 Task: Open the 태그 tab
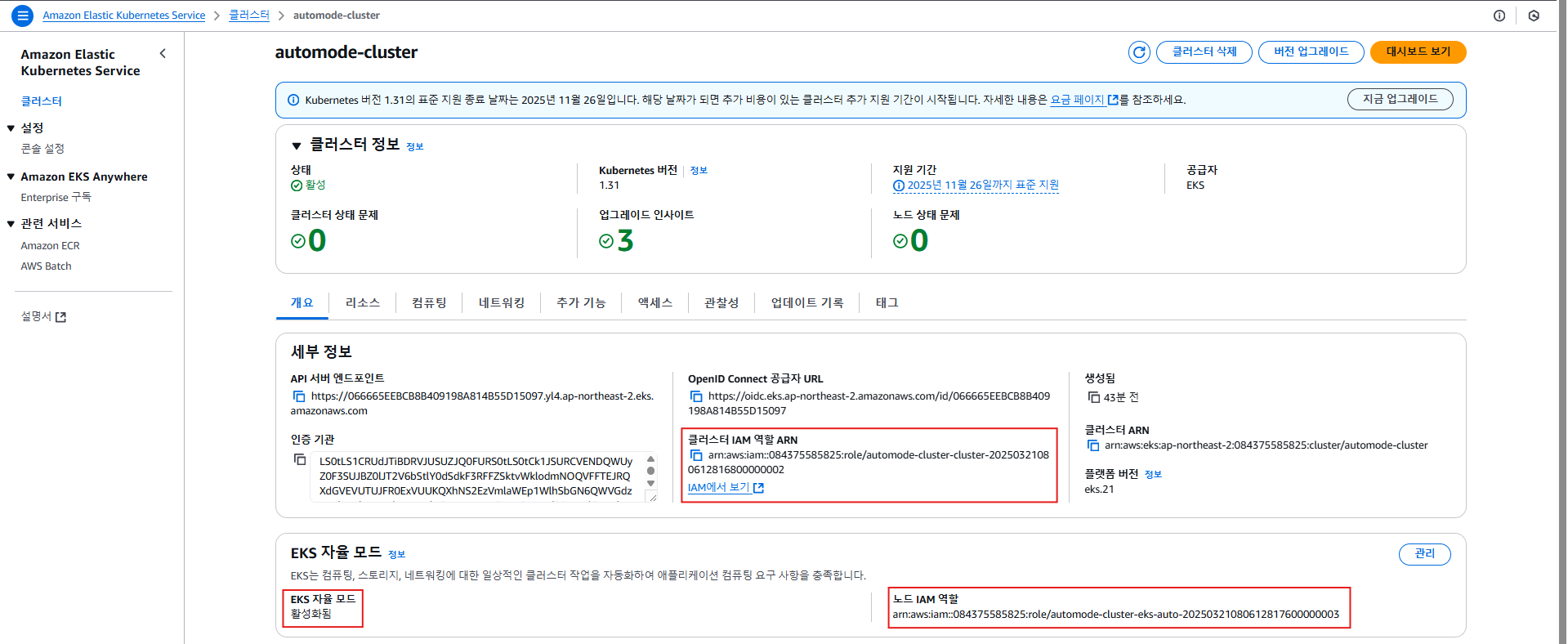pyautogui.click(x=887, y=302)
